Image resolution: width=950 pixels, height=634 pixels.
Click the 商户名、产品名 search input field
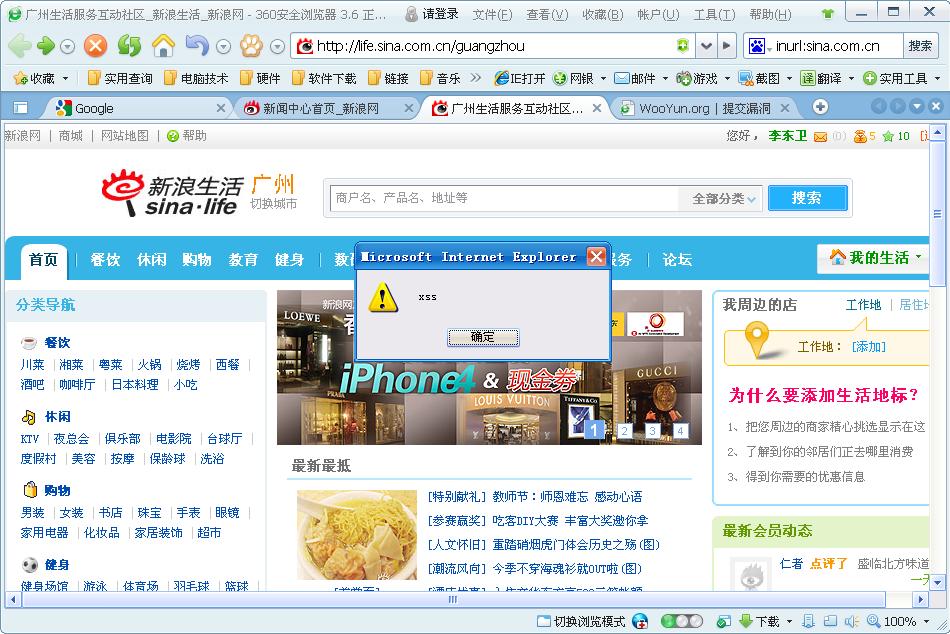coord(504,198)
